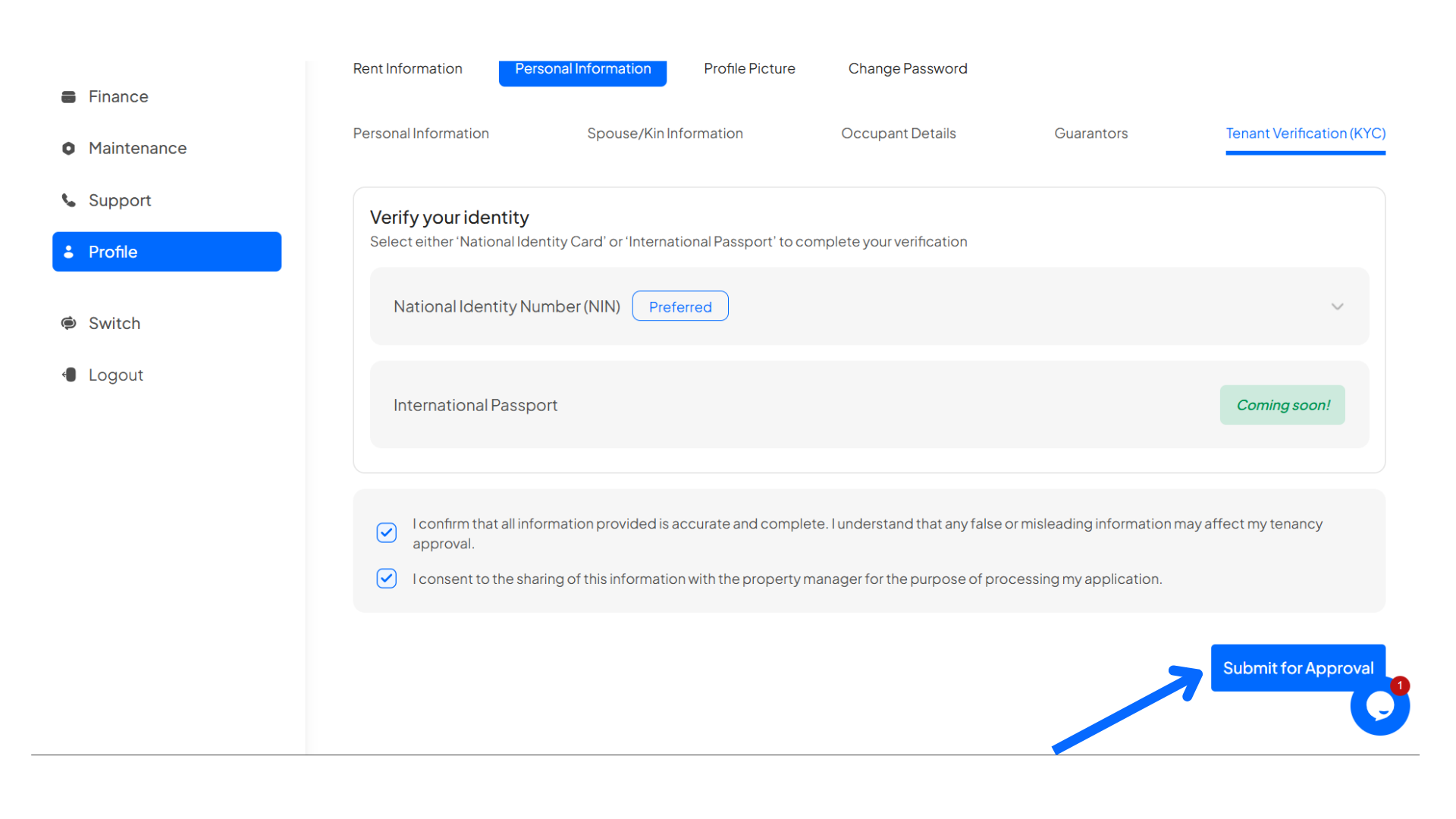
Task: Click the Support phone icon
Action: coord(68,200)
